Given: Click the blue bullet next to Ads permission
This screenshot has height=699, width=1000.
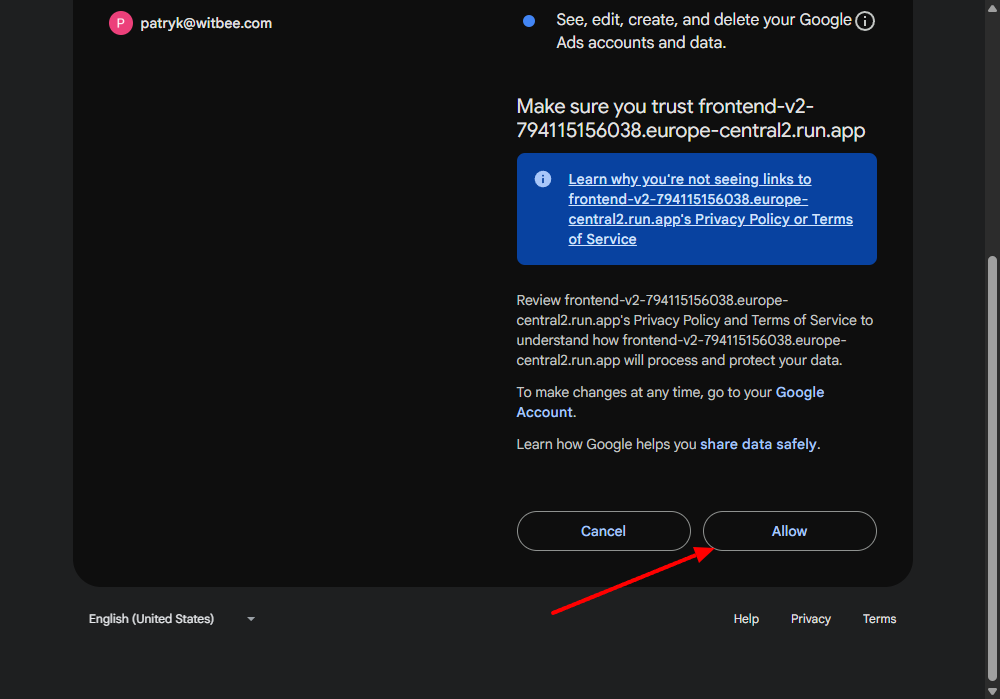Looking at the screenshot, I should (529, 20).
